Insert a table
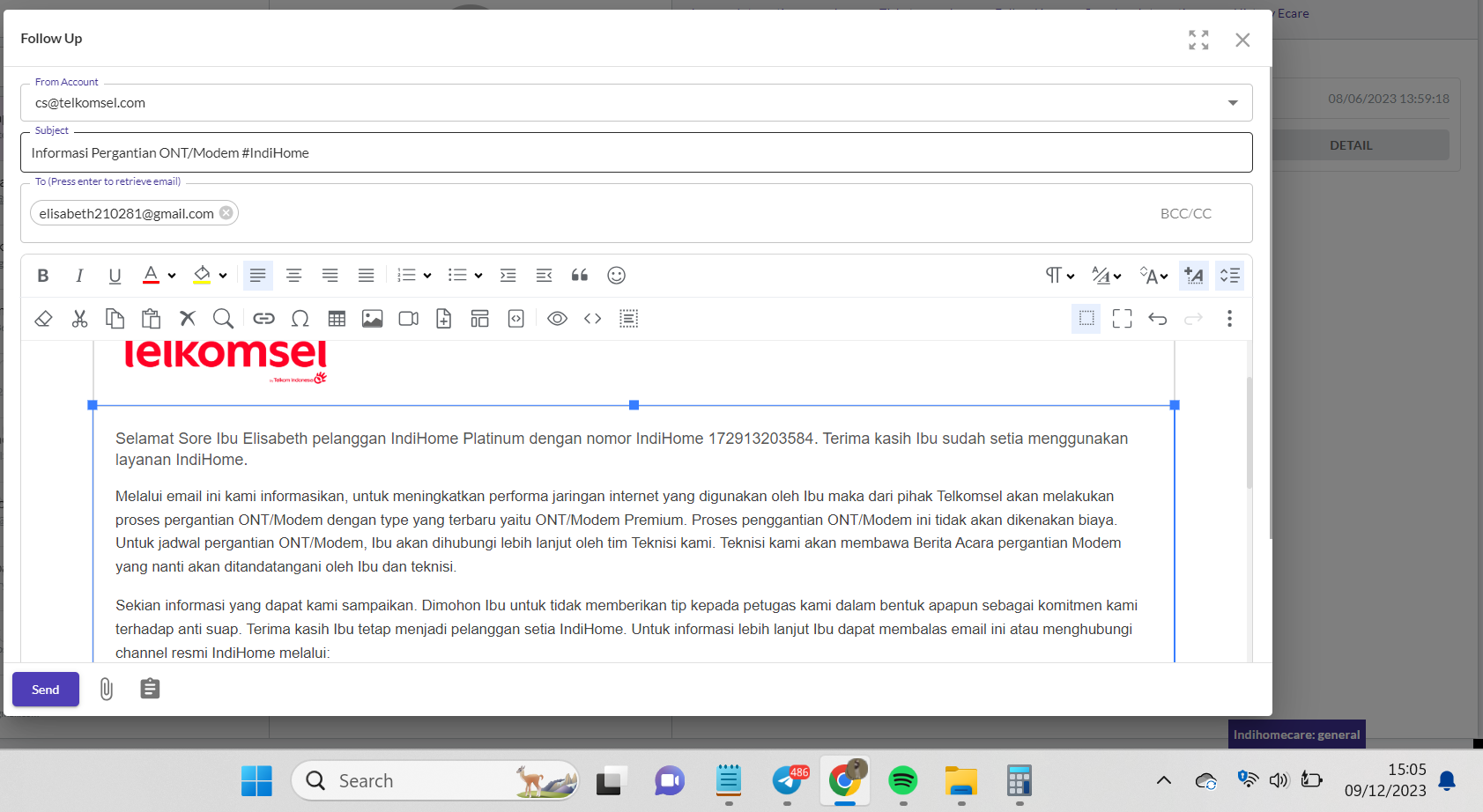The width and height of the screenshot is (1483, 812). click(336, 319)
